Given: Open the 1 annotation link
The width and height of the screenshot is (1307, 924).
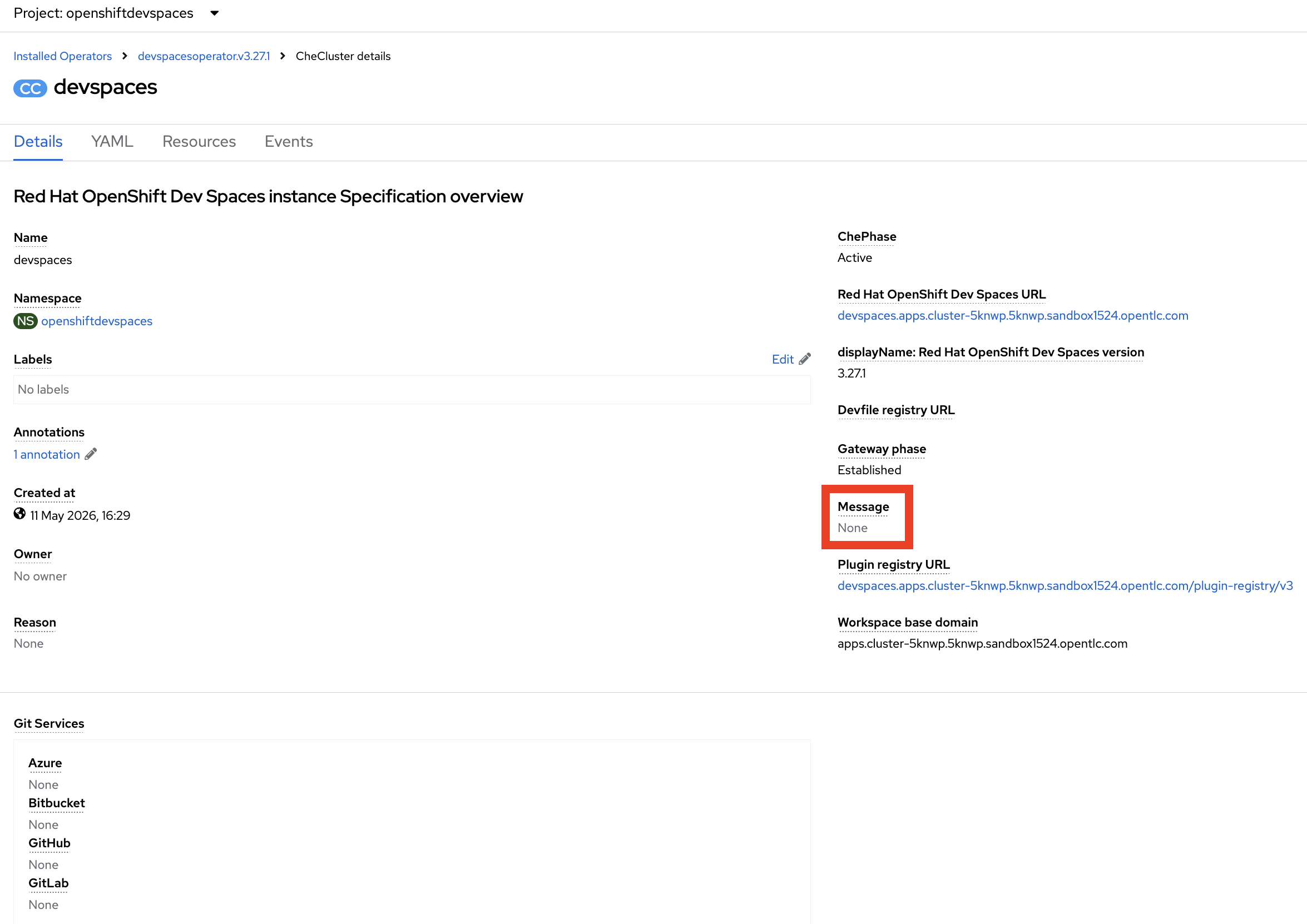Looking at the screenshot, I should click(x=47, y=454).
